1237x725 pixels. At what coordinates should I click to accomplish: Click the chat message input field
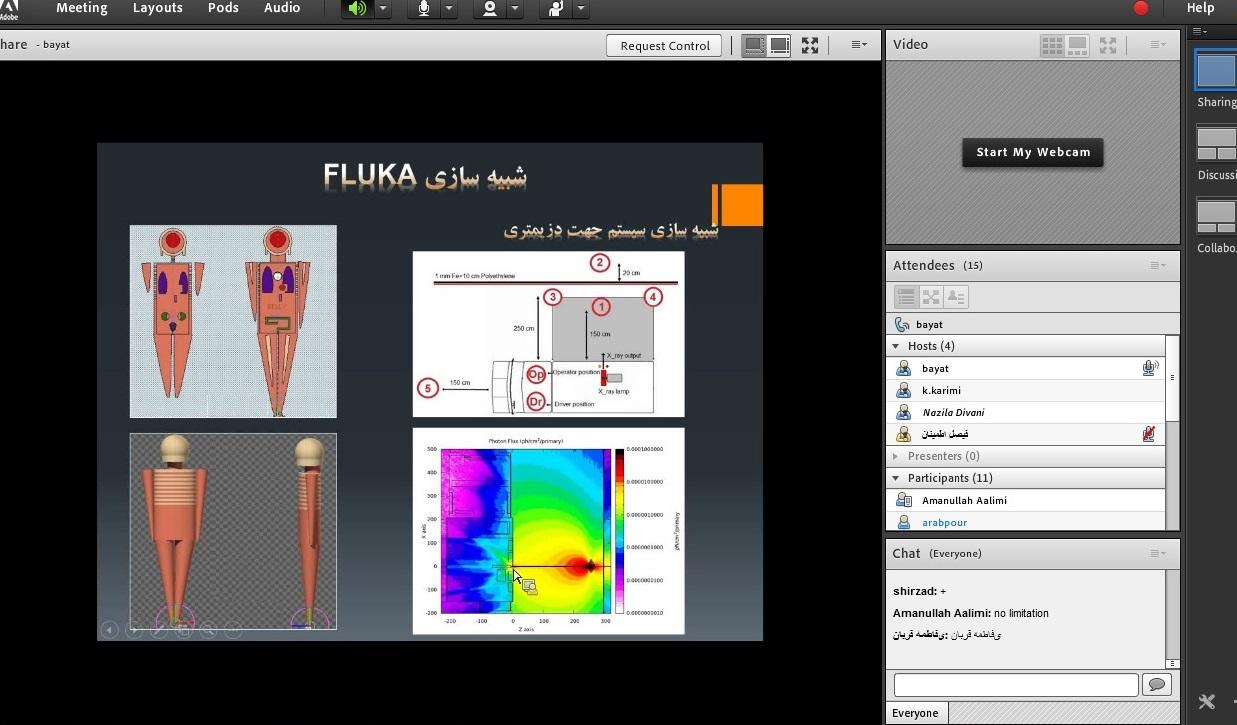[1016, 684]
